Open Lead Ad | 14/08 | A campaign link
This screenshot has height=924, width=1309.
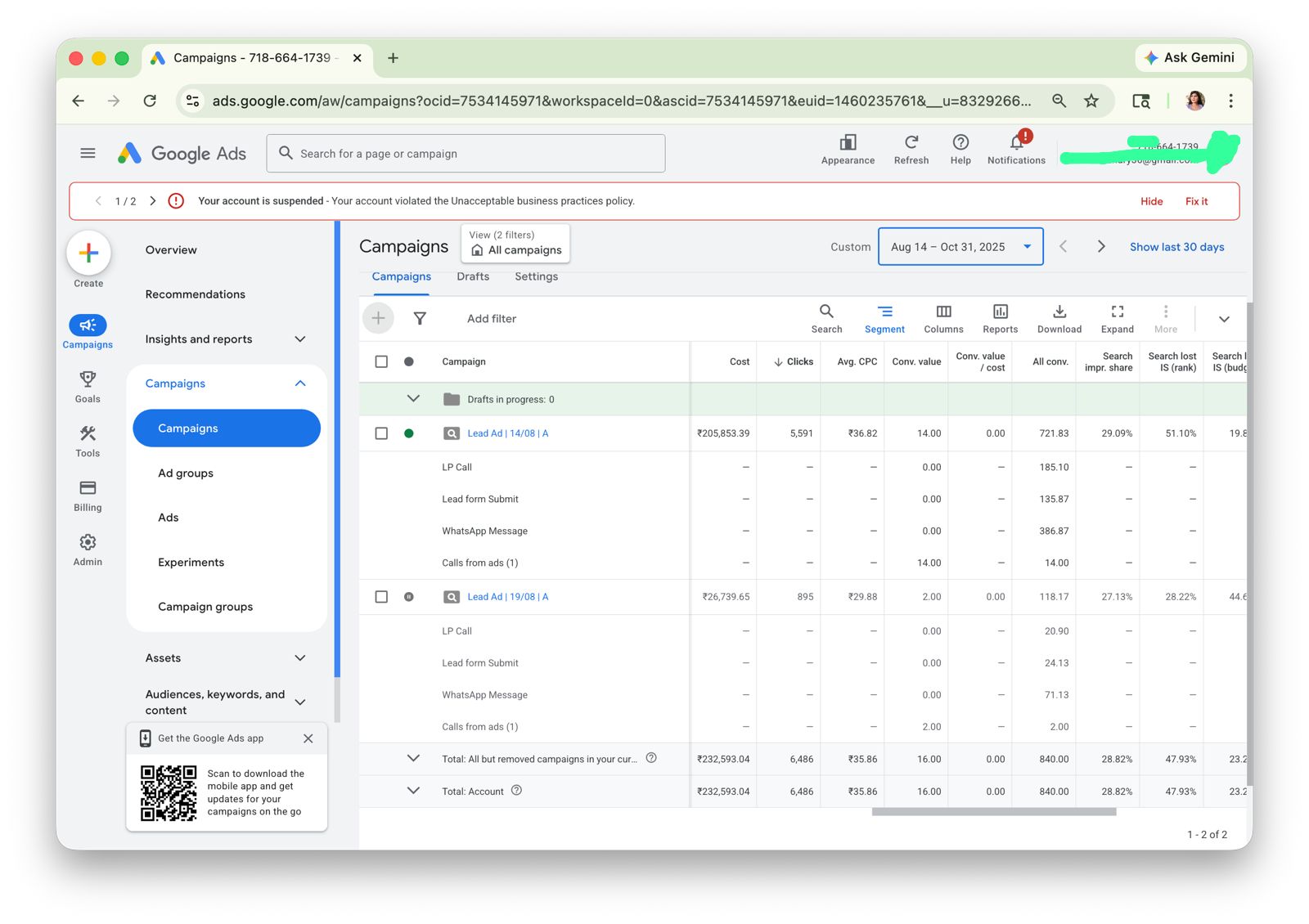coord(507,433)
